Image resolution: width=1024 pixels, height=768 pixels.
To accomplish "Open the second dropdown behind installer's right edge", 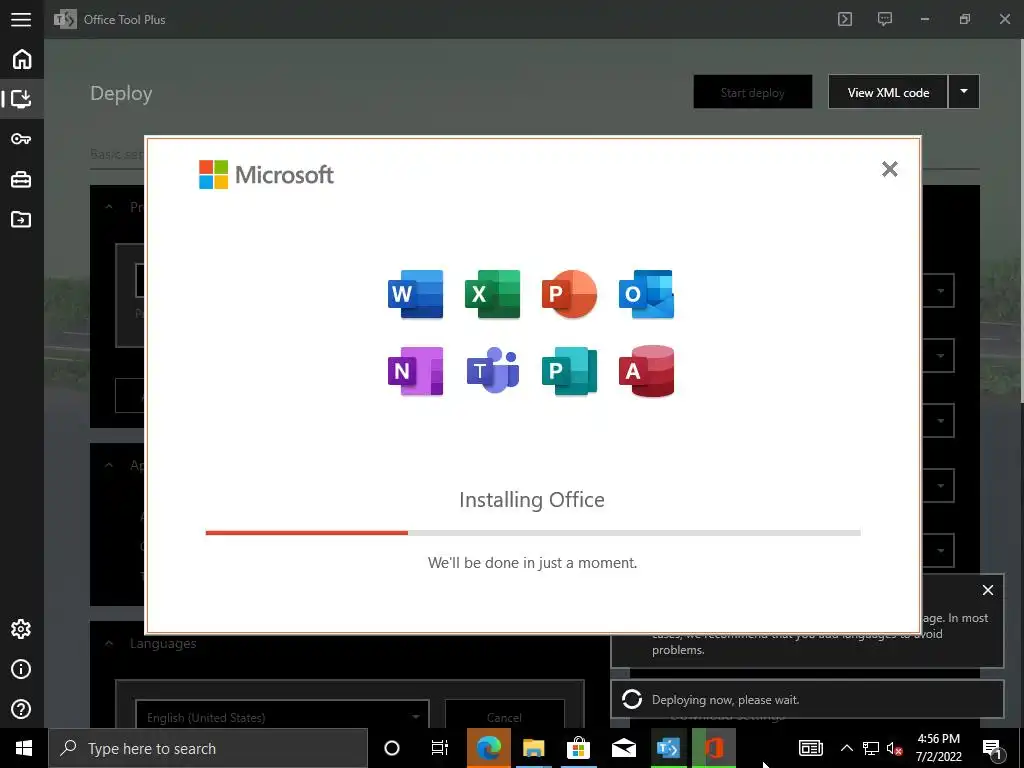I will click(938, 355).
